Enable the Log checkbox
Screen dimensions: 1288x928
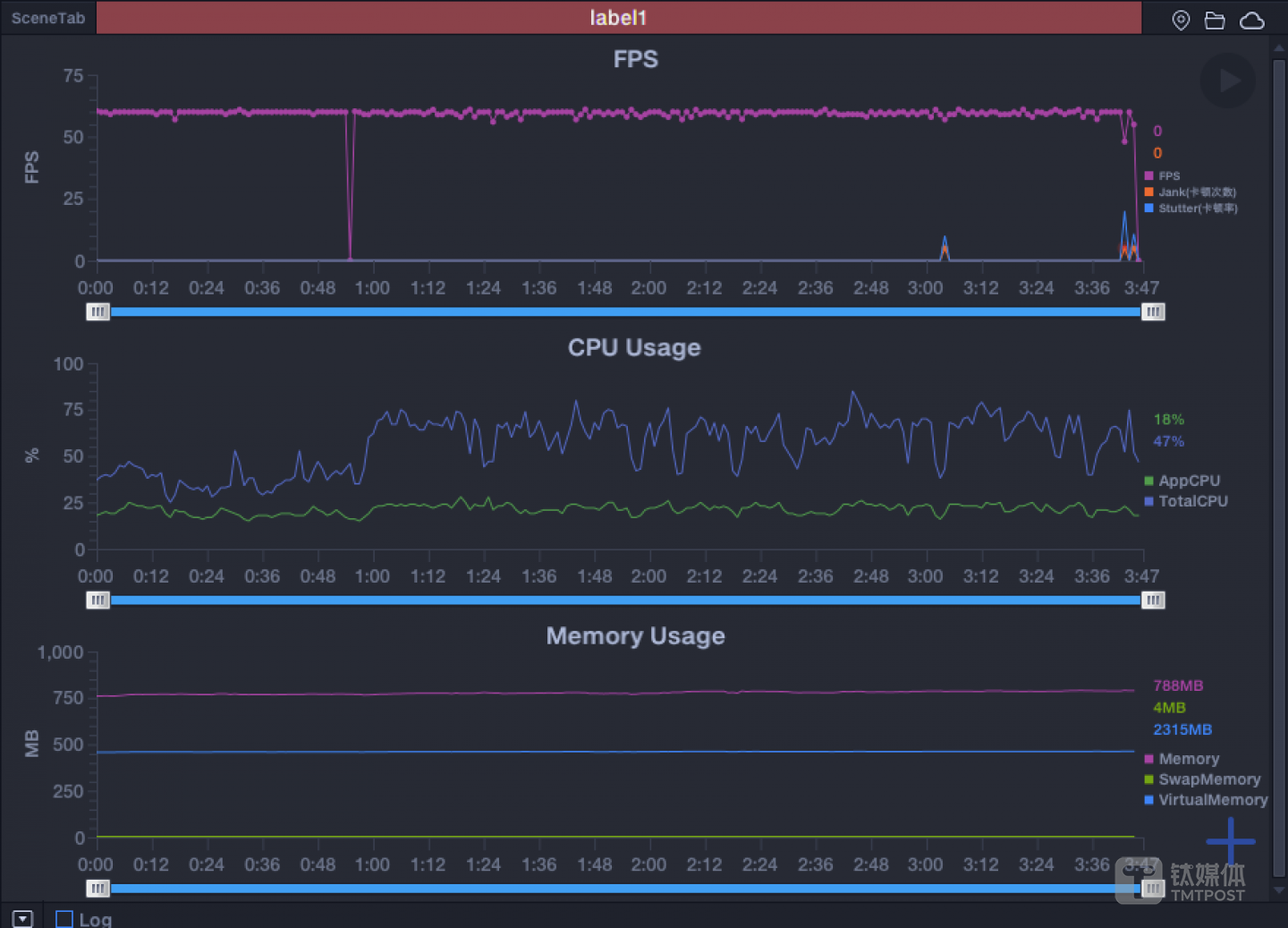coord(64,919)
